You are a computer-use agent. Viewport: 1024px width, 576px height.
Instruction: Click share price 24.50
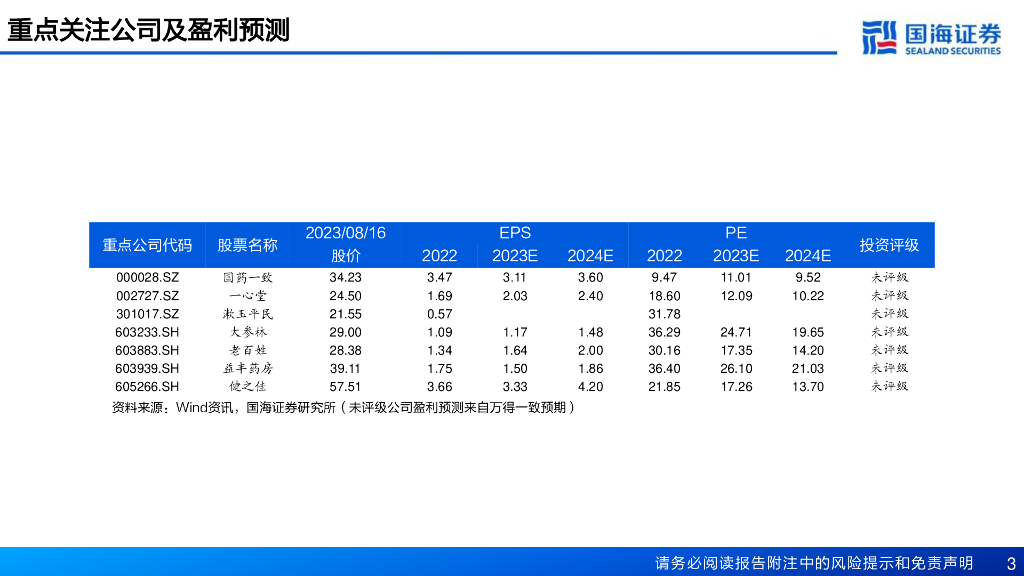pos(345,296)
